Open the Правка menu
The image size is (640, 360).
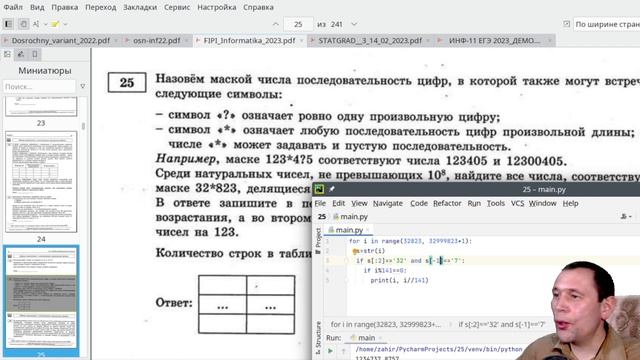[x=65, y=7]
